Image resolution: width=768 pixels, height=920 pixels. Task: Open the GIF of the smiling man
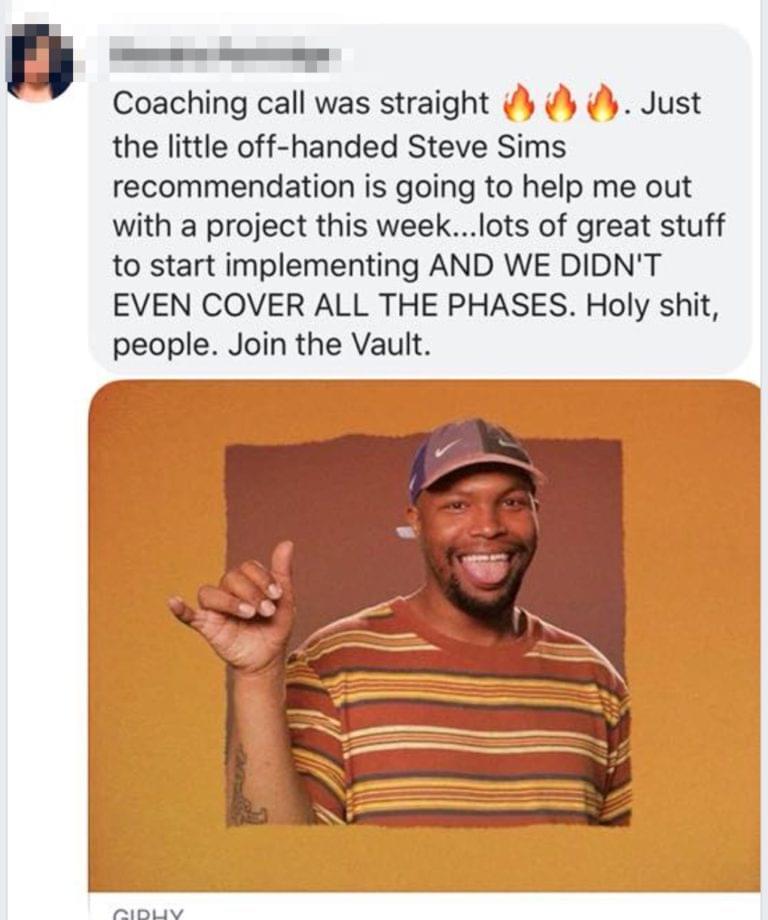424,636
